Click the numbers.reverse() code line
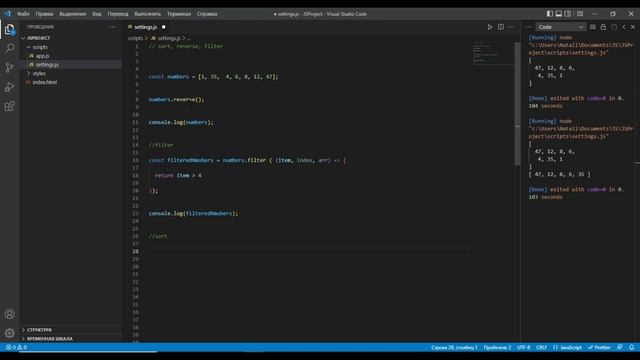This screenshot has width=640, height=360. pyautogui.click(x=176, y=99)
